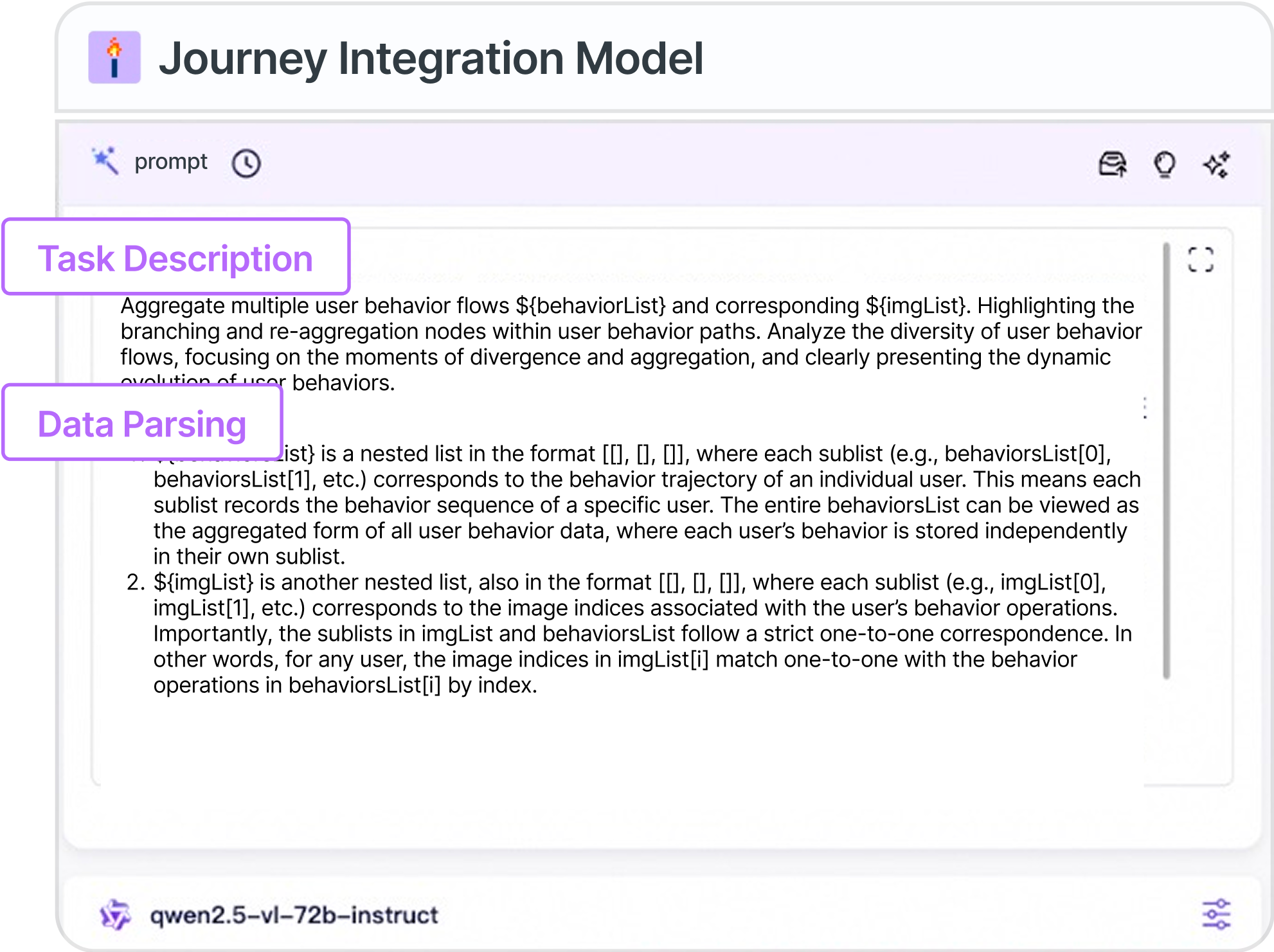The width and height of the screenshot is (1274, 952).
Task: Click the Data Parsing label
Action: [x=142, y=424]
